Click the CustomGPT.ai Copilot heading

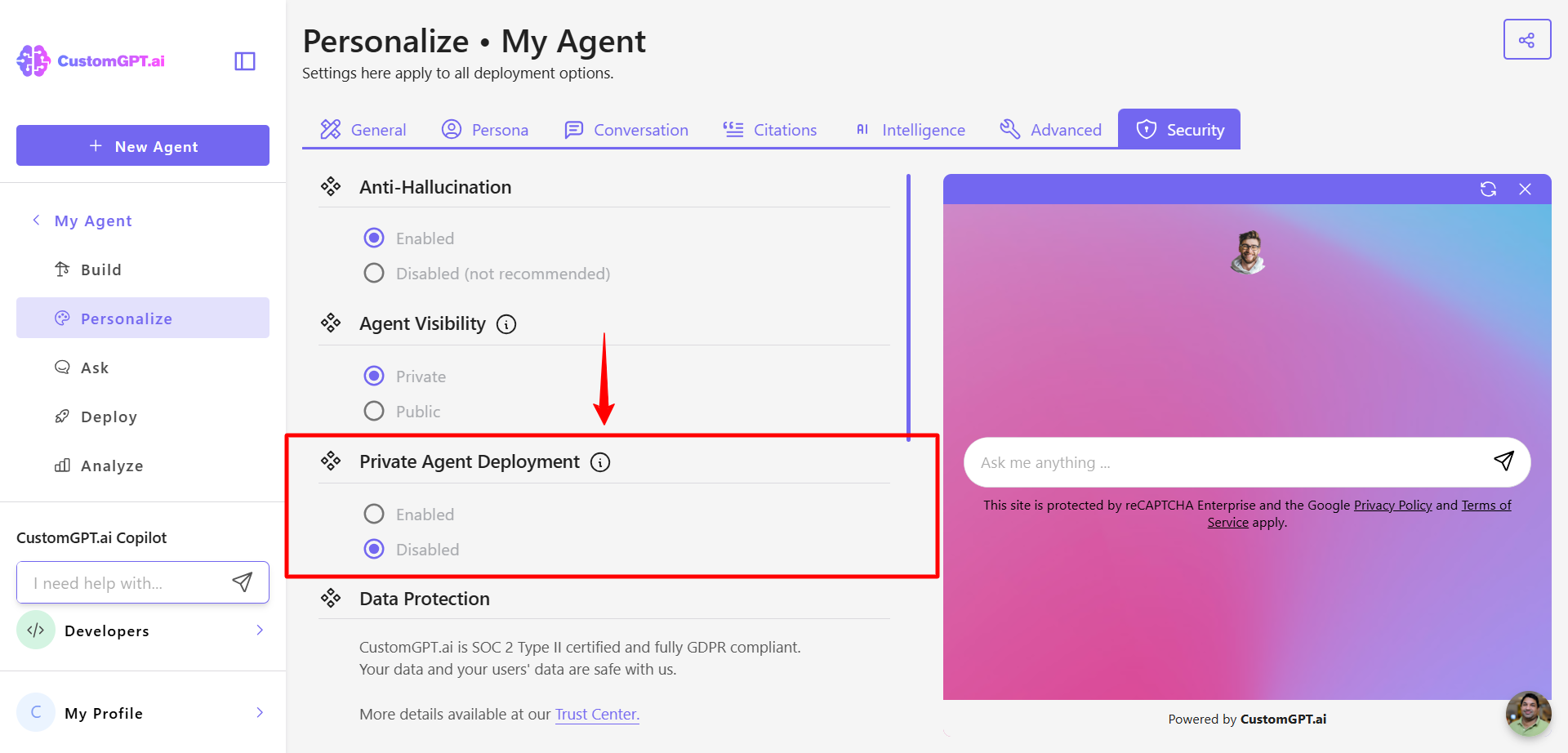coord(91,537)
